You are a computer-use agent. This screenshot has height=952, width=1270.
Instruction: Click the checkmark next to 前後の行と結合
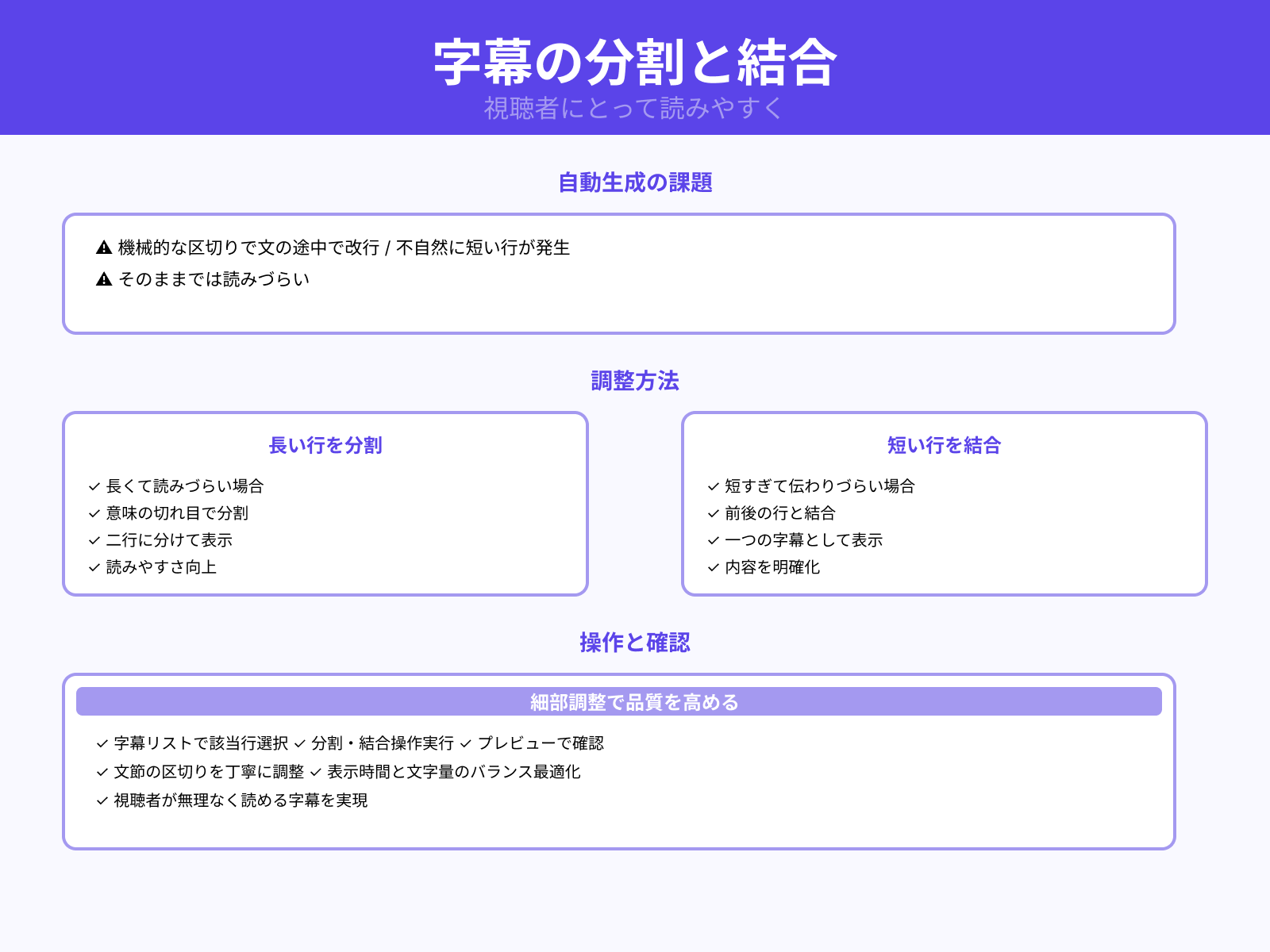(712, 513)
